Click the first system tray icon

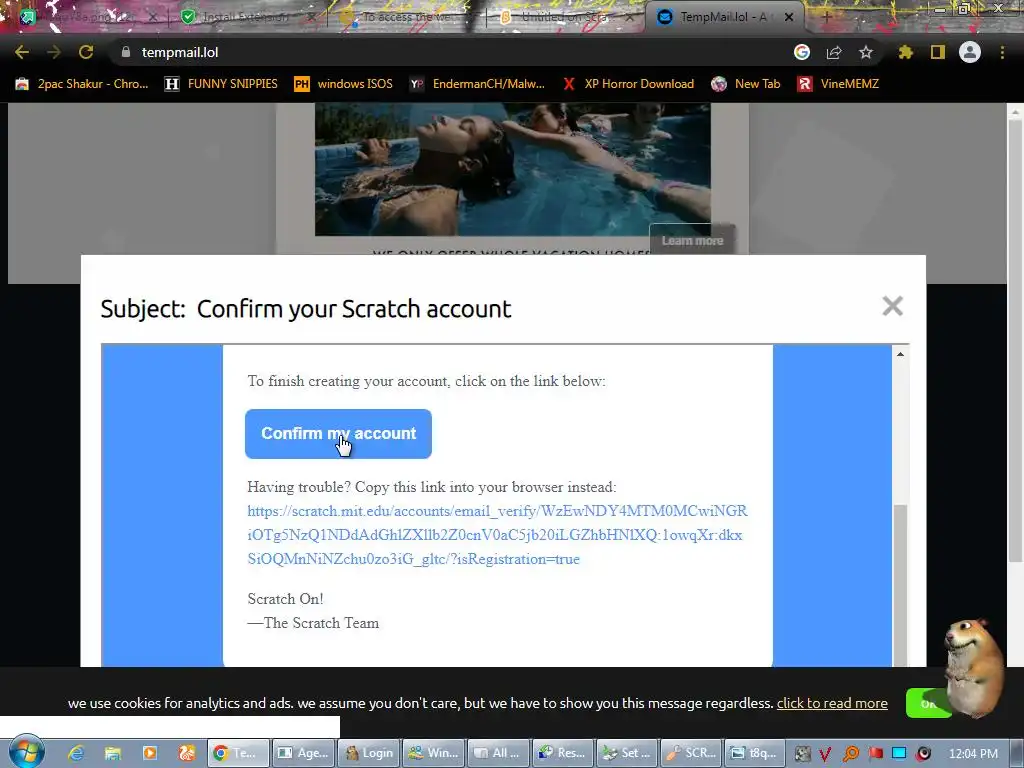click(802, 754)
